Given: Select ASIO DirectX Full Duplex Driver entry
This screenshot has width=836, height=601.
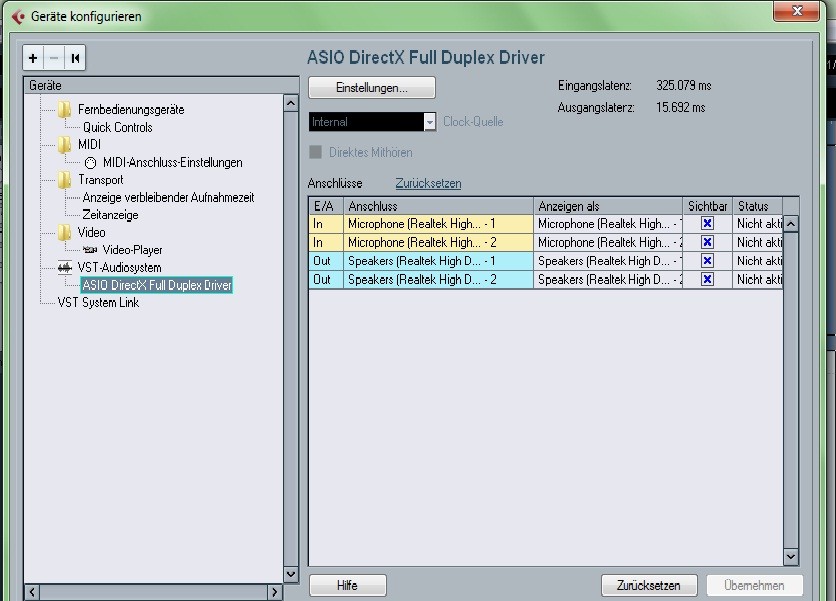Looking at the screenshot, I should 157,285.
